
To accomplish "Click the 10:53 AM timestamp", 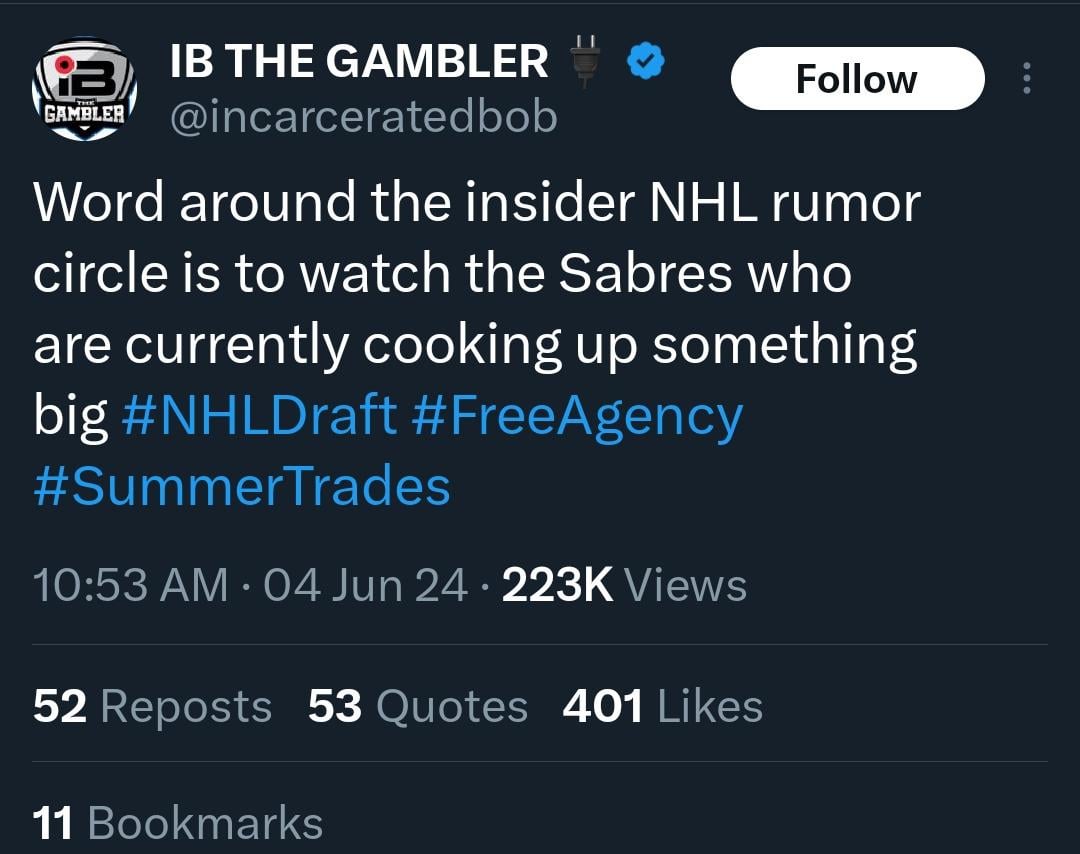I will [x=131, y=586].
